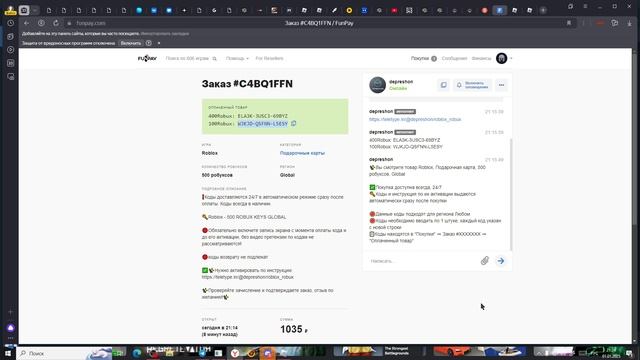Click the Windows notification center icon

(629, 353)
